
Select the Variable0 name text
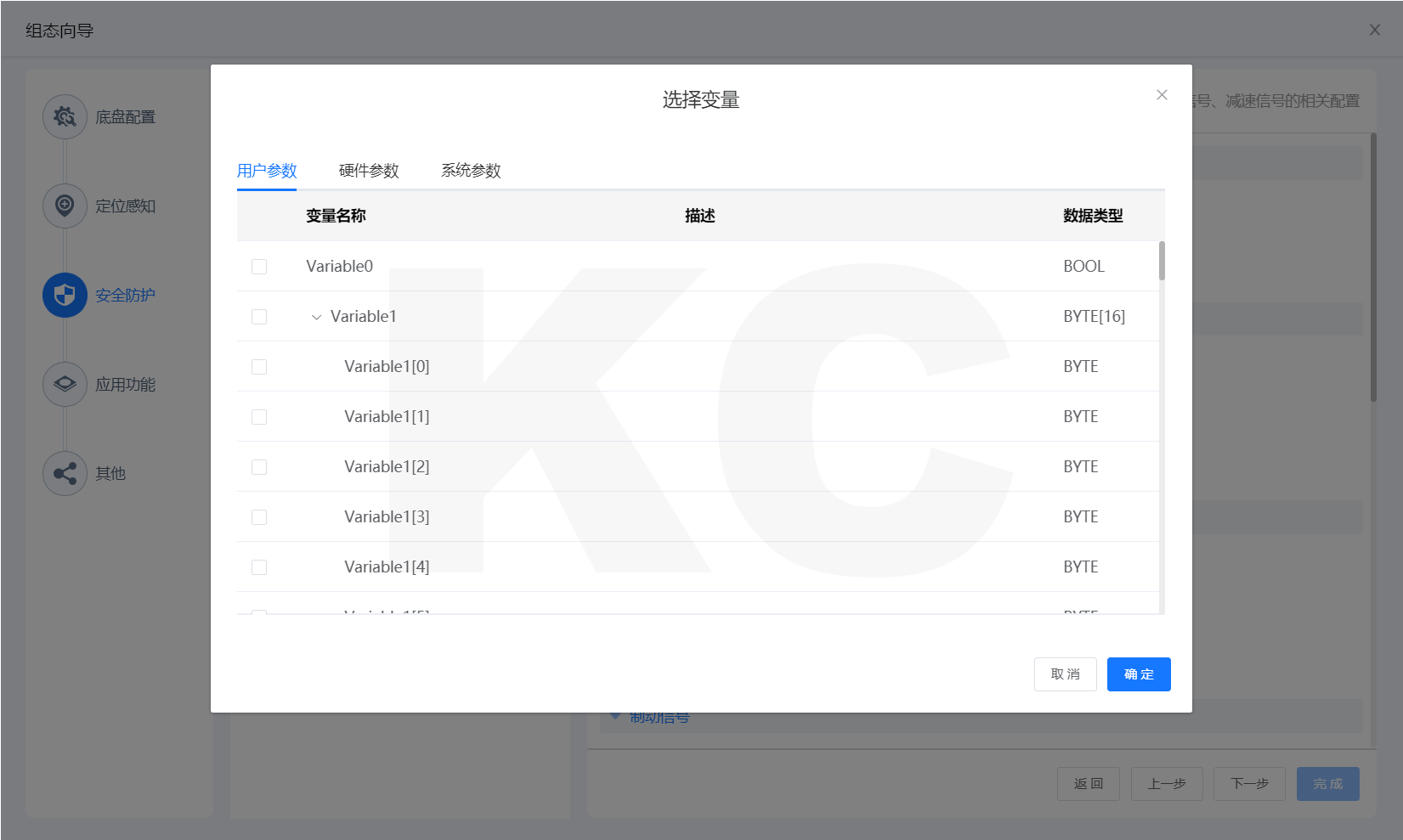point(340,266)
